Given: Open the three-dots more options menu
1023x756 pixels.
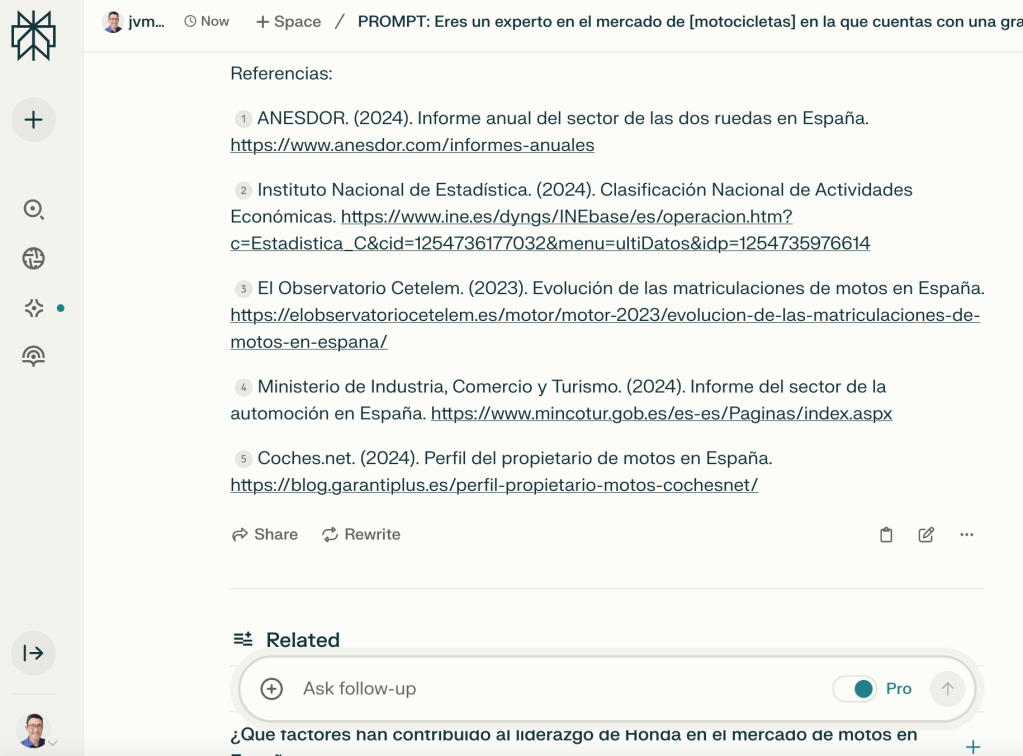Looking at the screenshot, I should [x=966, y=535].
